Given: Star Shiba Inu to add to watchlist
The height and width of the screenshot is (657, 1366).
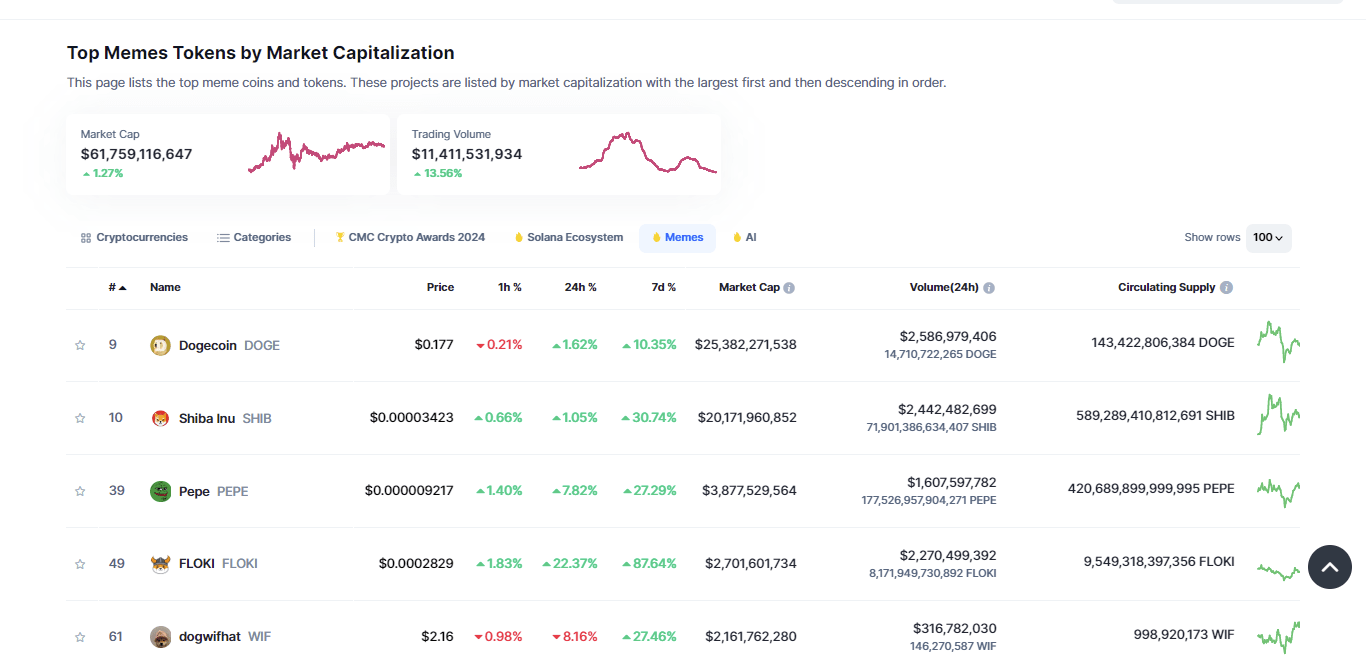Looking at the screenshot, I should [x=80, y=418].
